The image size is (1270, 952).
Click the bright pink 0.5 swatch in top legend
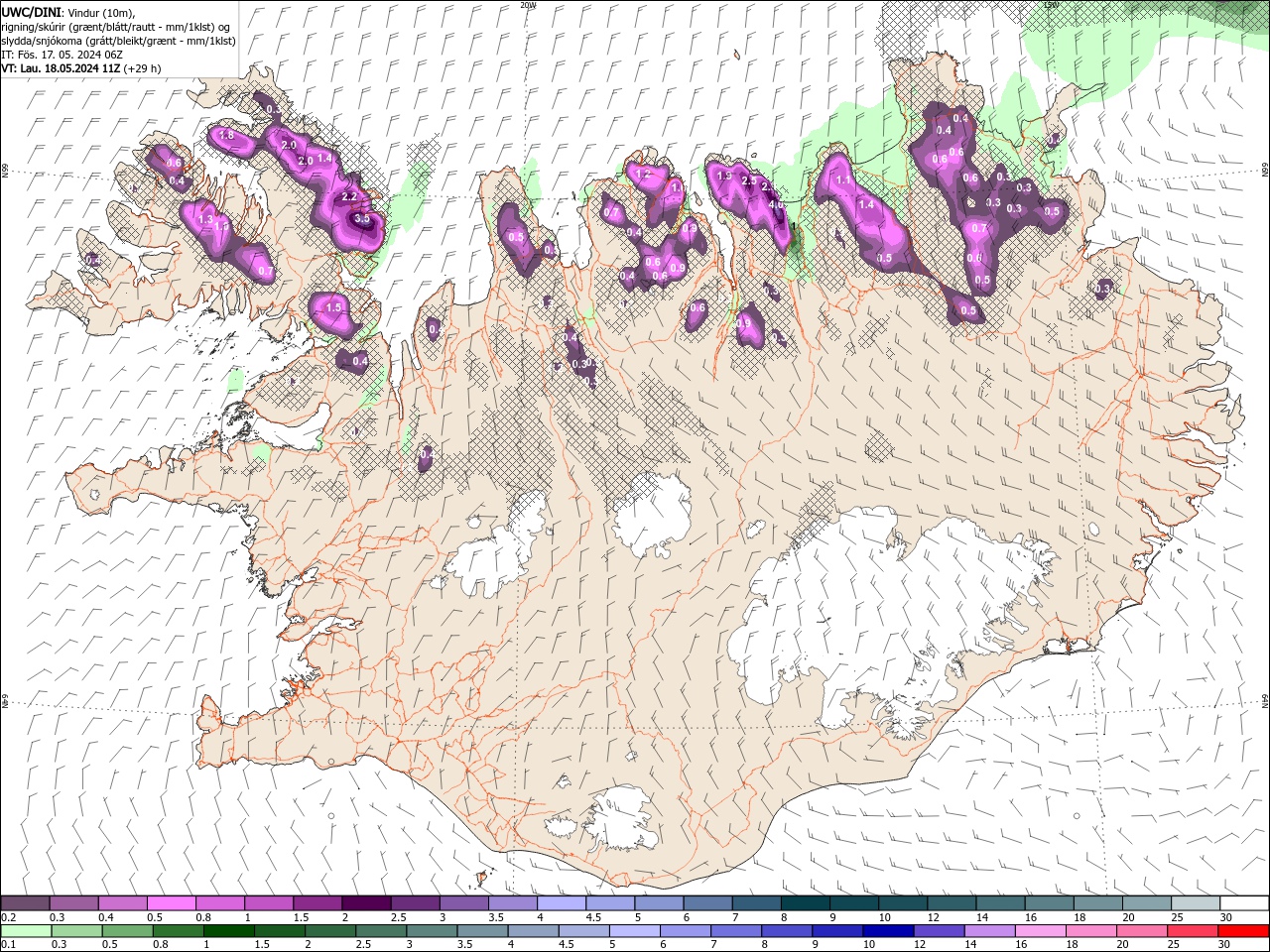click(x=171, y=903)
